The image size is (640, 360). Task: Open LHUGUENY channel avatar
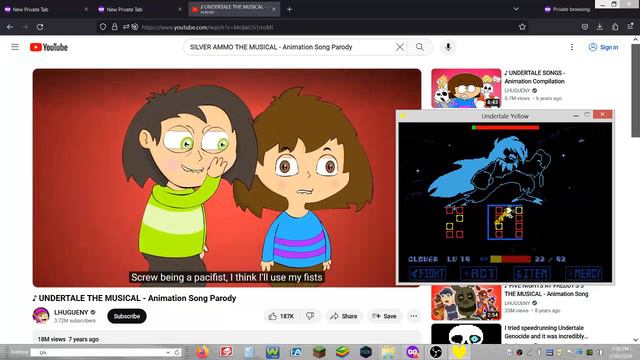tap(41, 316)
